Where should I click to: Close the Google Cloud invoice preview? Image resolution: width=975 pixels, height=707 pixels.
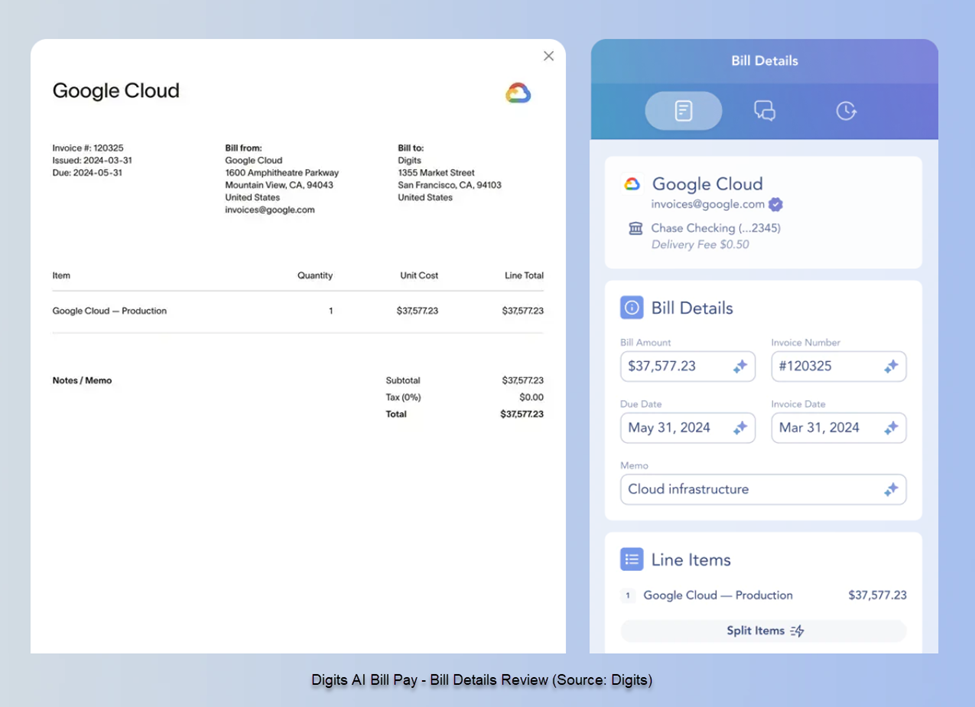(548, 56)
